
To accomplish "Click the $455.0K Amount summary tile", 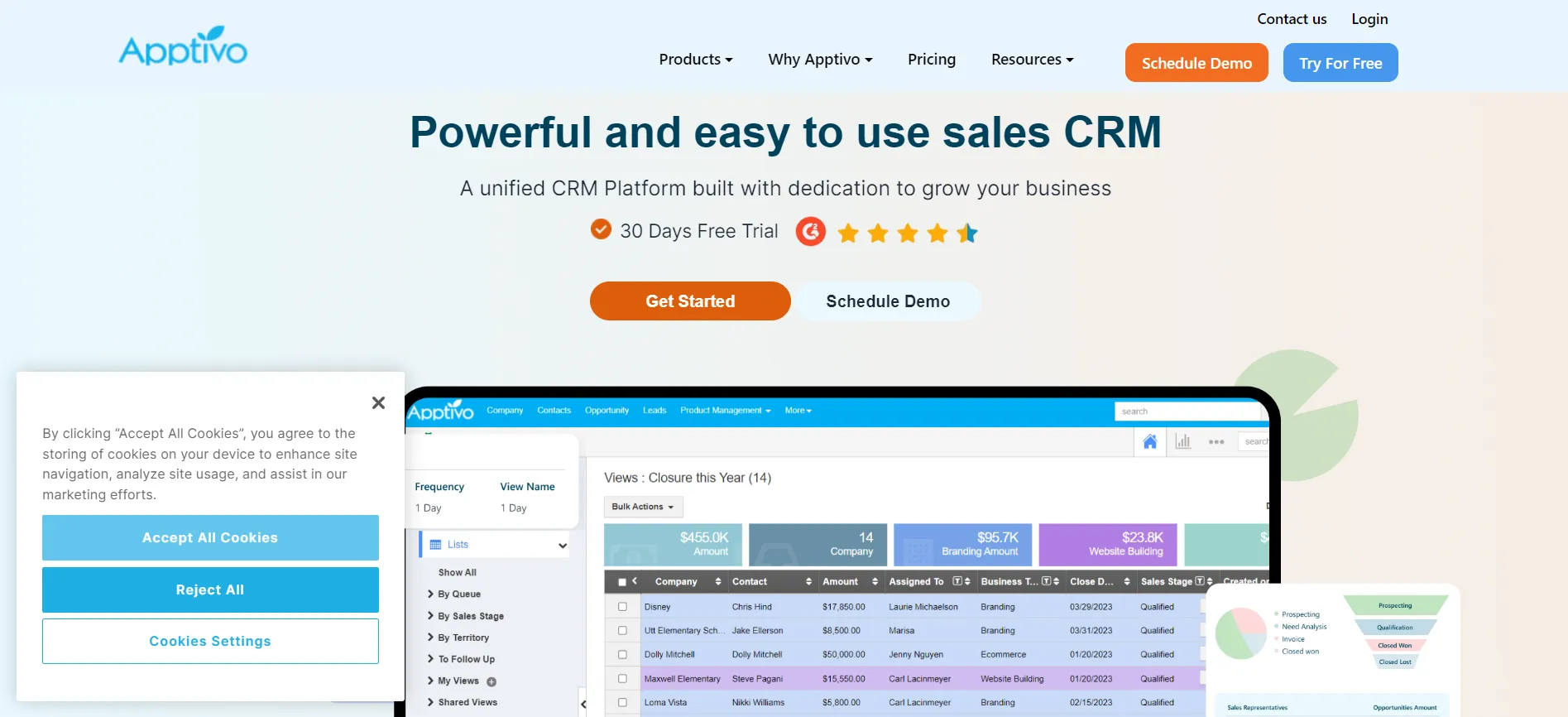I will coord(673,544).
